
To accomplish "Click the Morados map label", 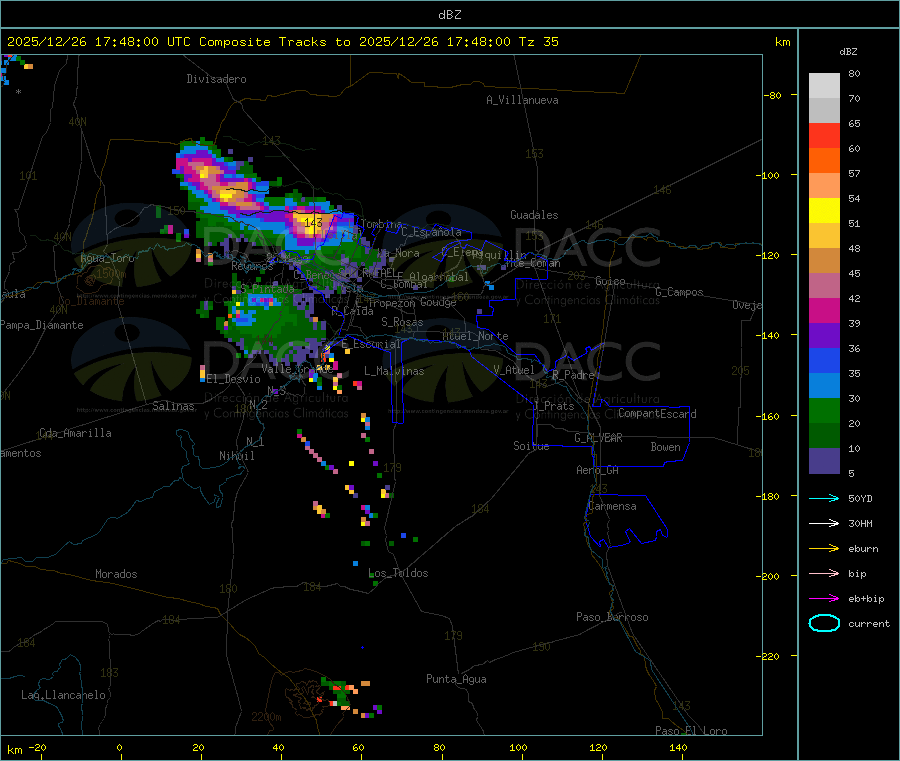I will click(x=117, y=574).
